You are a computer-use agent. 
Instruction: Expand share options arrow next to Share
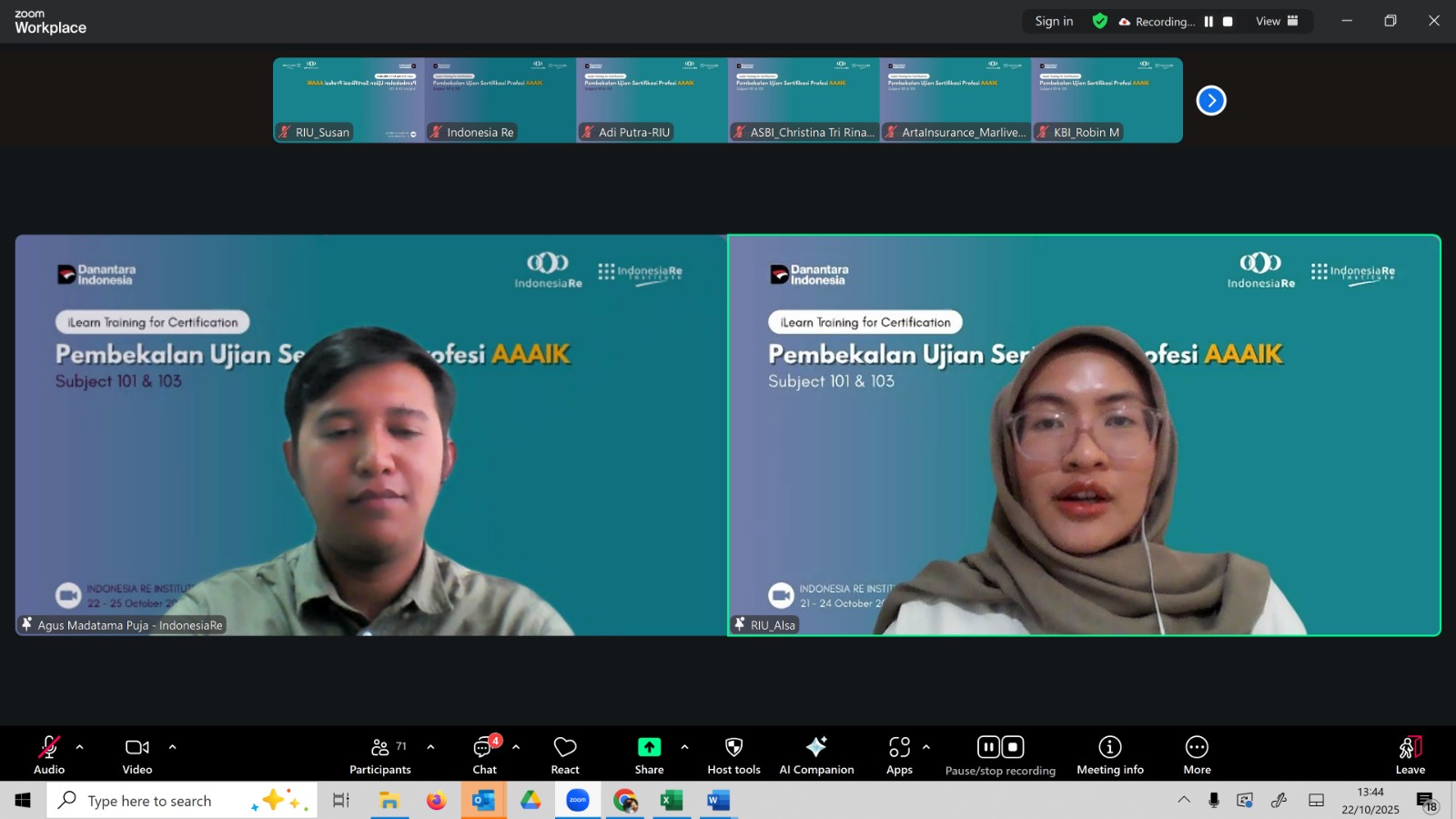[x=684, y=747]
